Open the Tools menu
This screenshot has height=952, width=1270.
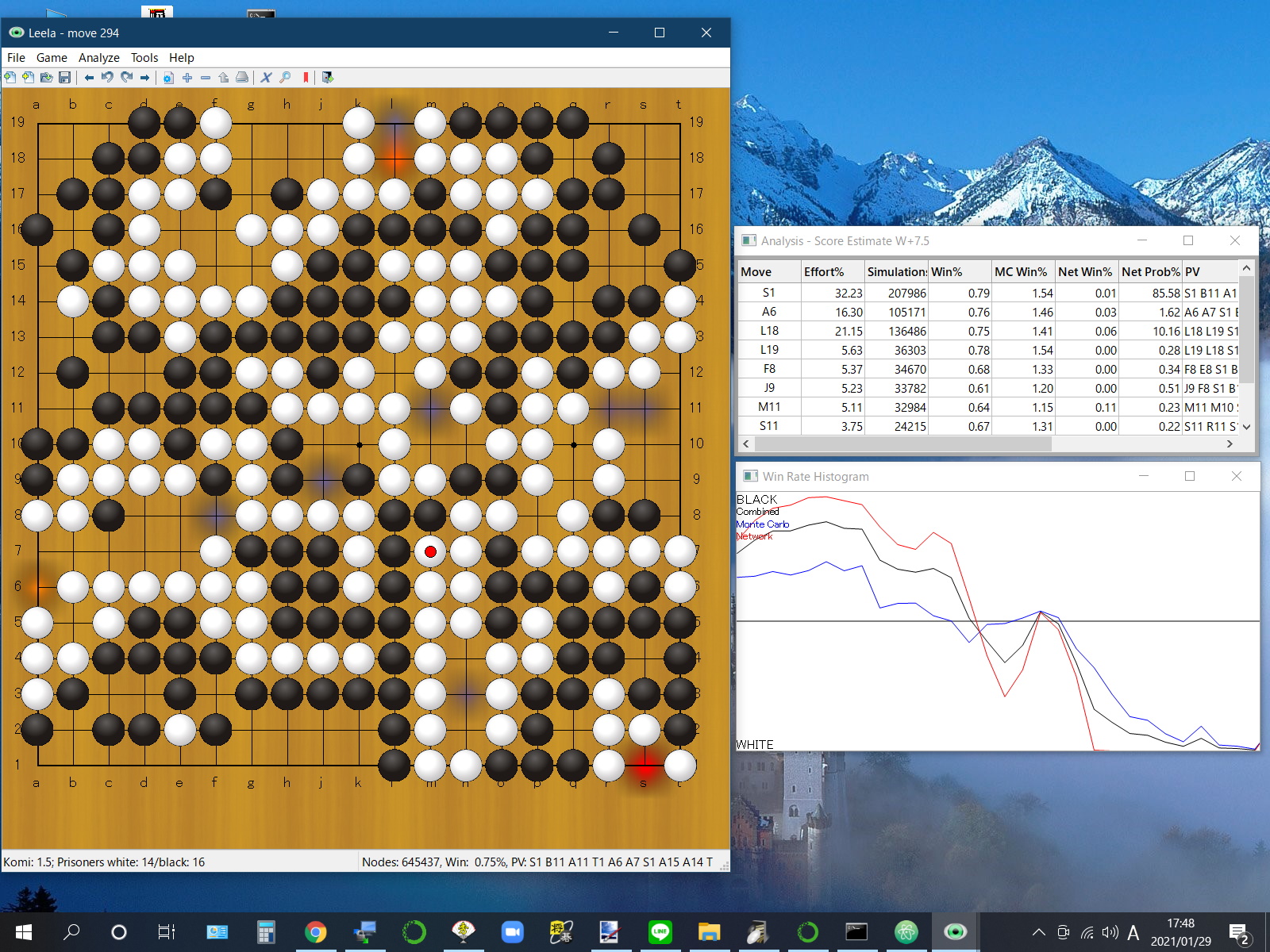click(144, 58)
